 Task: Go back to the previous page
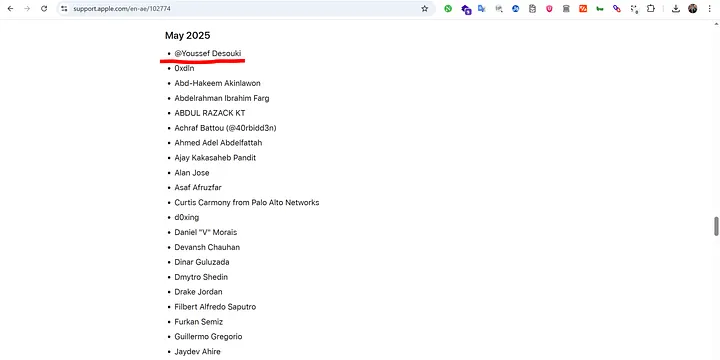10,9
